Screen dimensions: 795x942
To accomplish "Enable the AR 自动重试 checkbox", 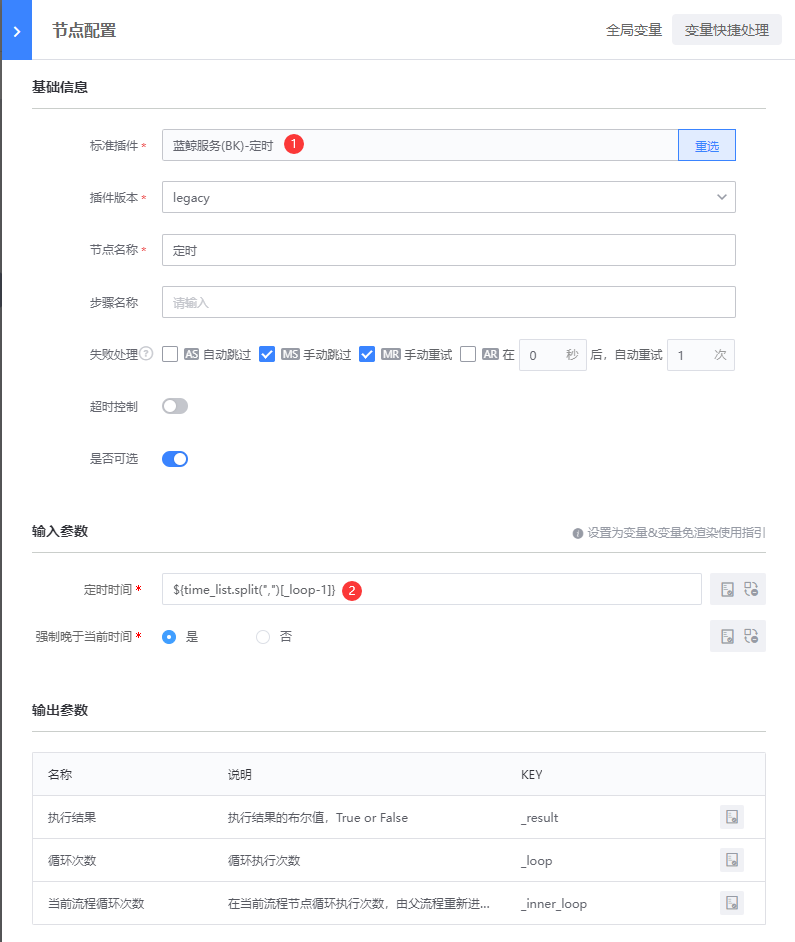I will pos(468,354).
